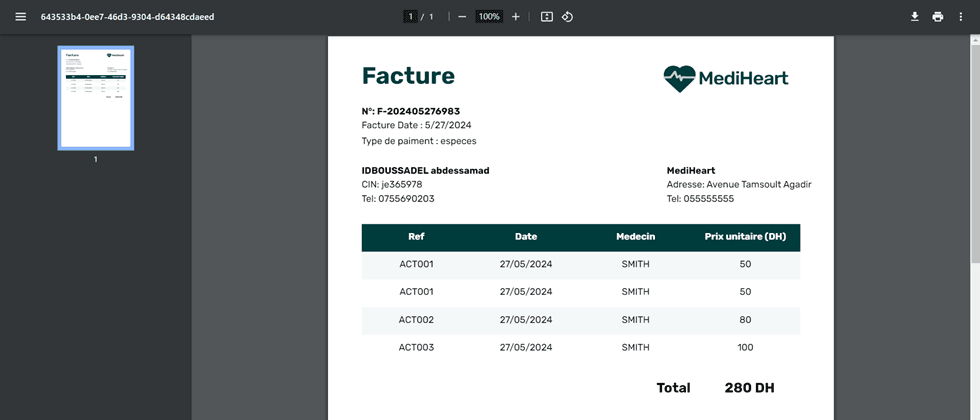
Task: Click the zoom out minus icon
Action: (462, 17)
